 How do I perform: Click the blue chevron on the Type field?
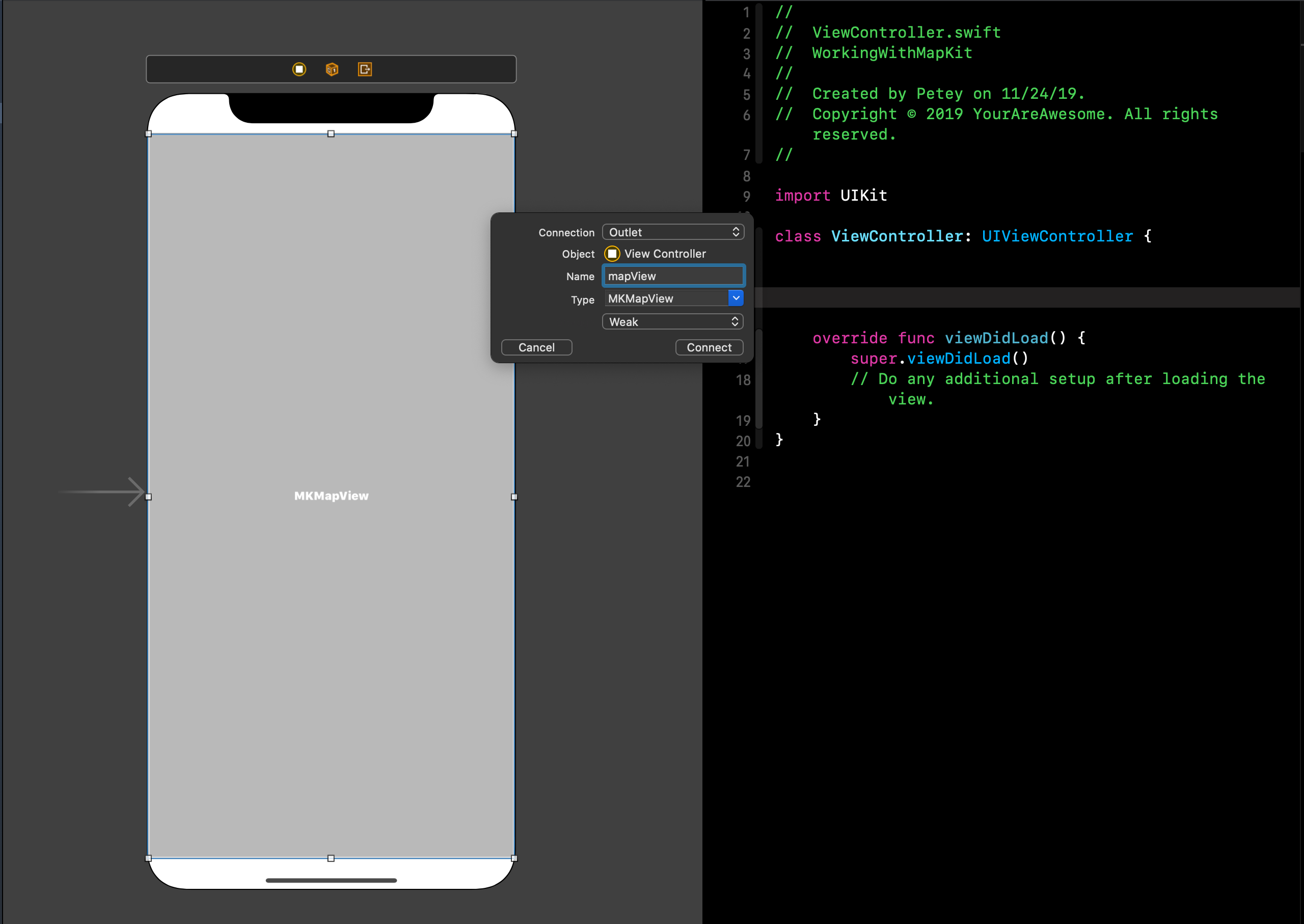[x=736, y=297]
